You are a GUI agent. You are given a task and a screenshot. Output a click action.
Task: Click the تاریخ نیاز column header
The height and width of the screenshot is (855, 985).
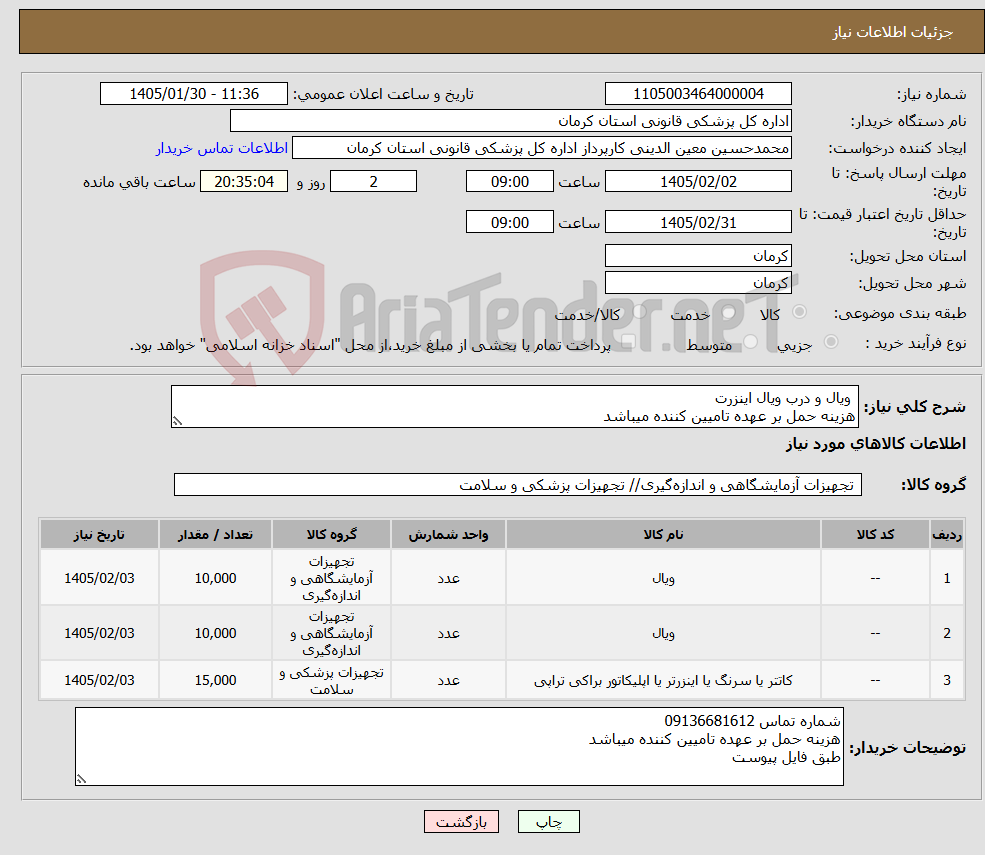coord(99,534)
